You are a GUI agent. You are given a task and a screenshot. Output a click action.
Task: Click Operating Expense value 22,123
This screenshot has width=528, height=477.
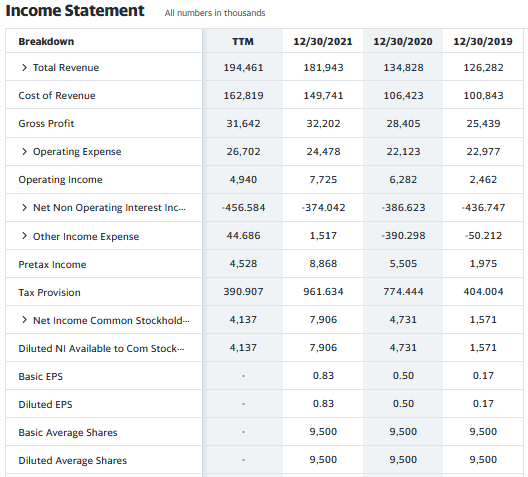pyautogui.click(x=403, y=151)
